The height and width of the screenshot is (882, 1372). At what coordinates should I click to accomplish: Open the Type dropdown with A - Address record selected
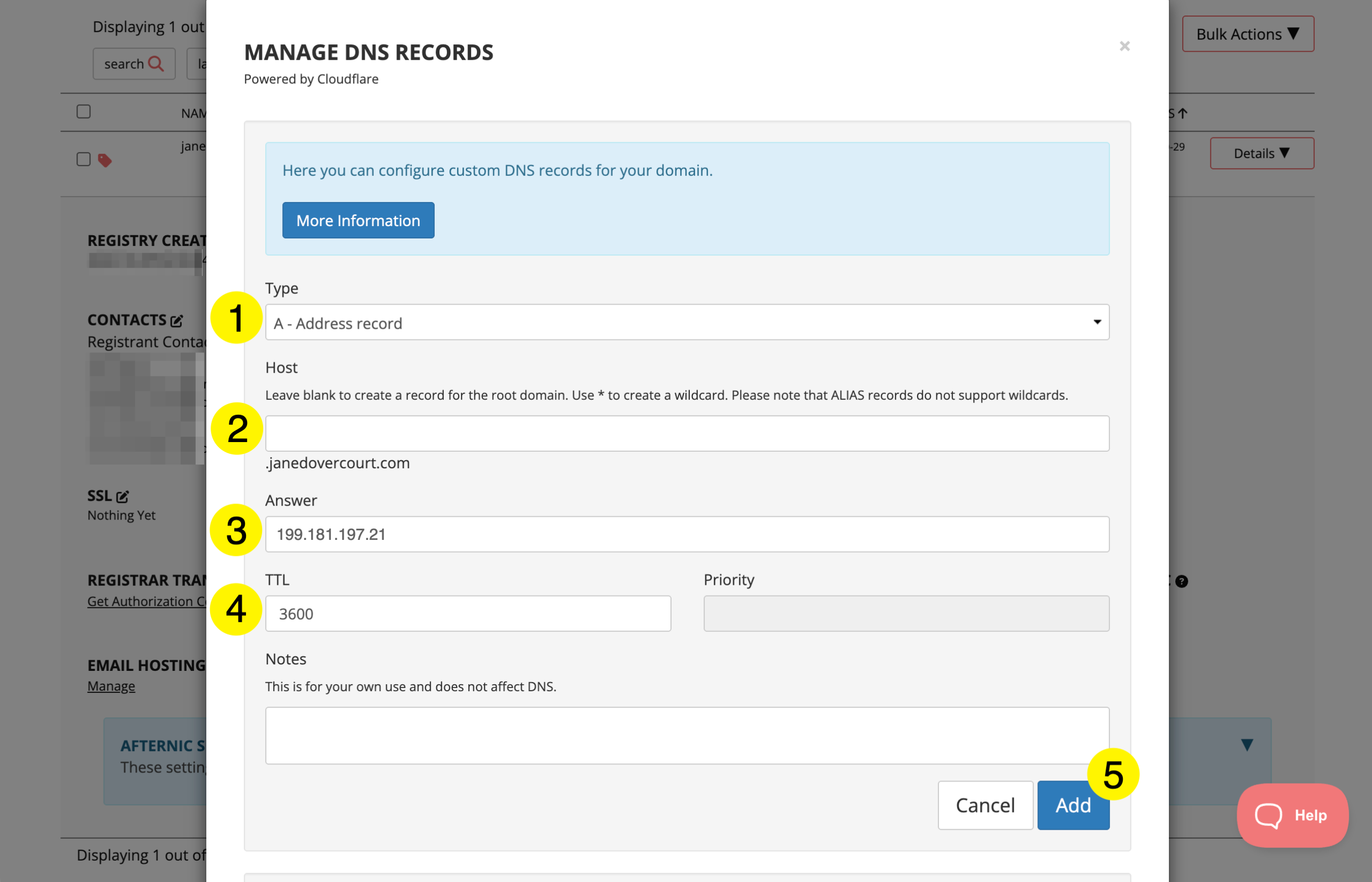click(x=687, y=322)
